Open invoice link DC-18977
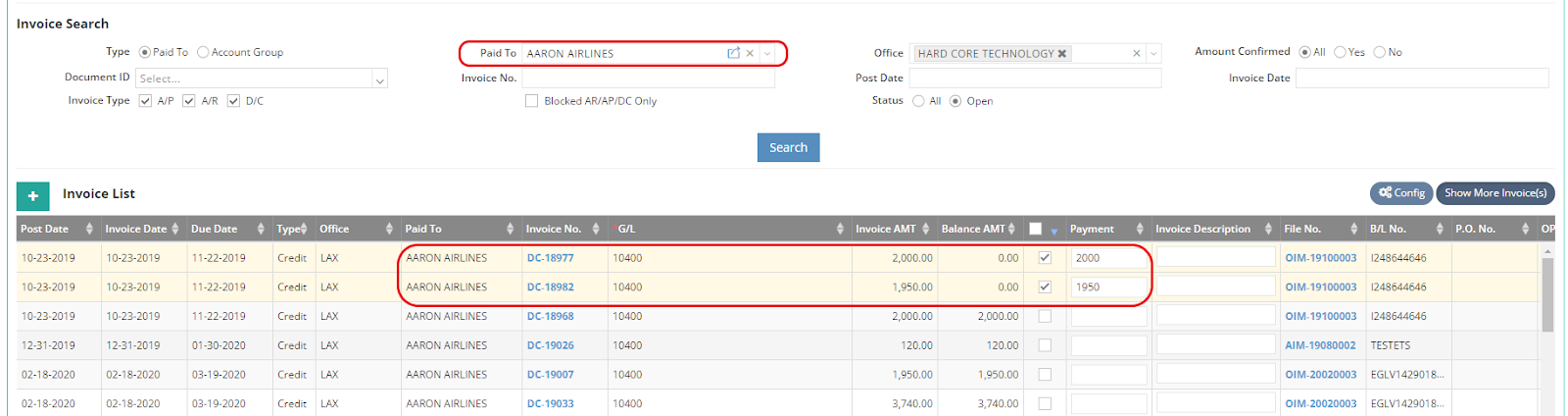 pyautogui.click(x=550, y=258)
